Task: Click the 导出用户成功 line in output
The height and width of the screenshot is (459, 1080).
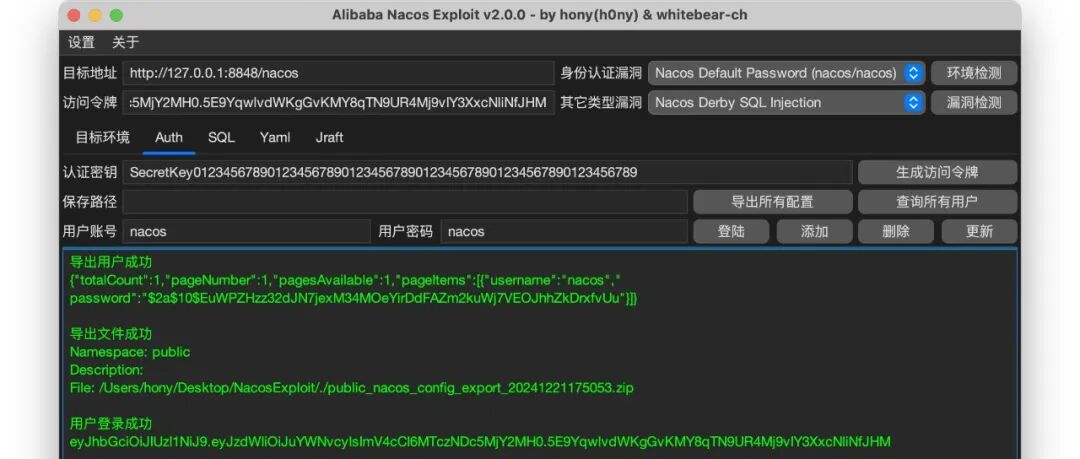Action: tap(111, 262)
